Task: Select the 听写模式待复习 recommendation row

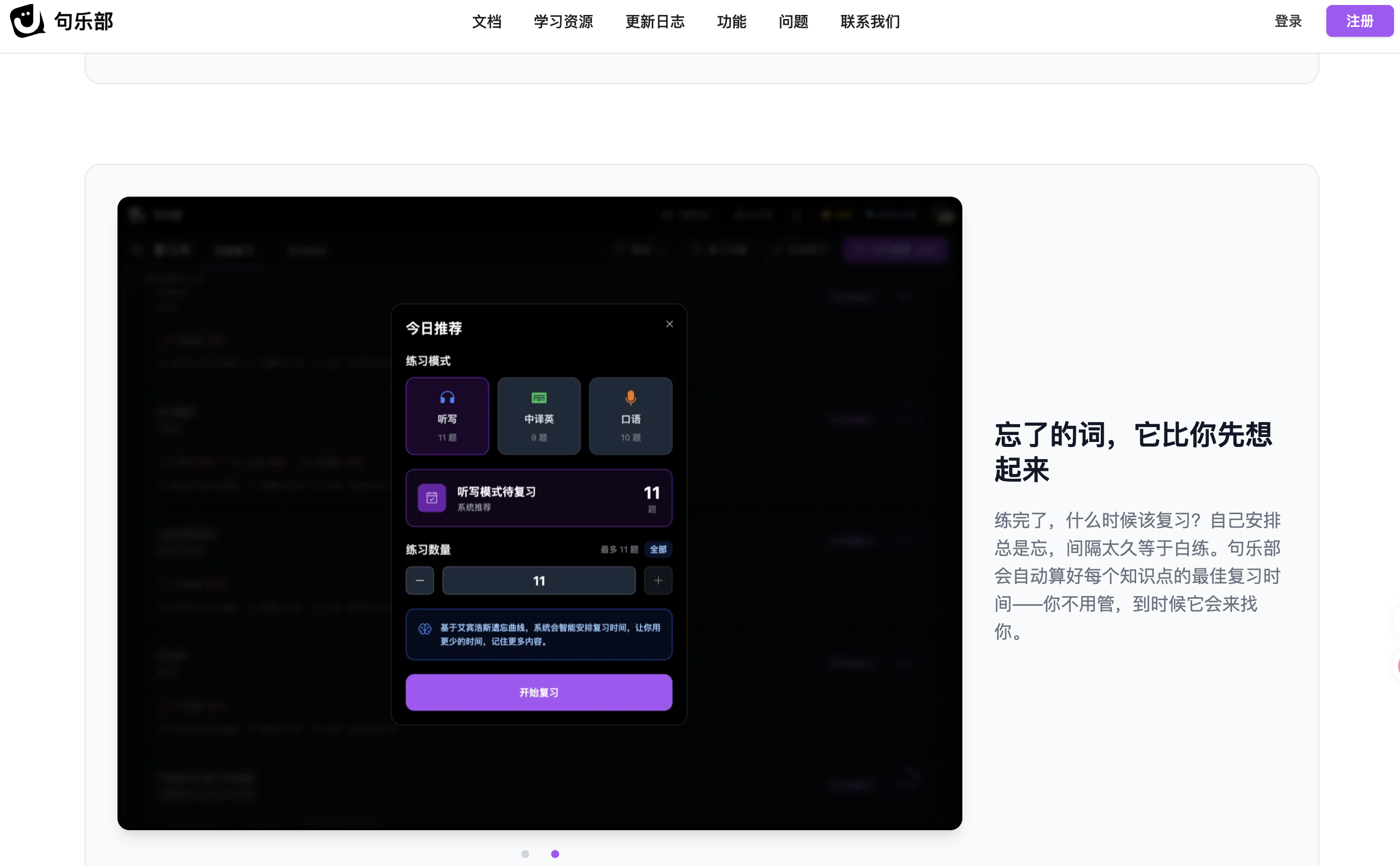Action: (539, 498)
